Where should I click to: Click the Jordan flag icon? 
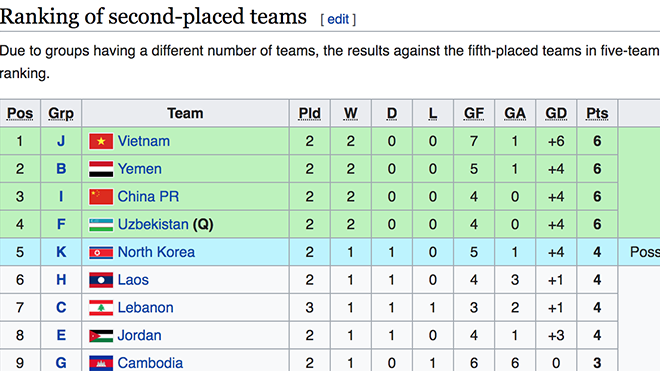pyautogui.click(x=101, y=336)
